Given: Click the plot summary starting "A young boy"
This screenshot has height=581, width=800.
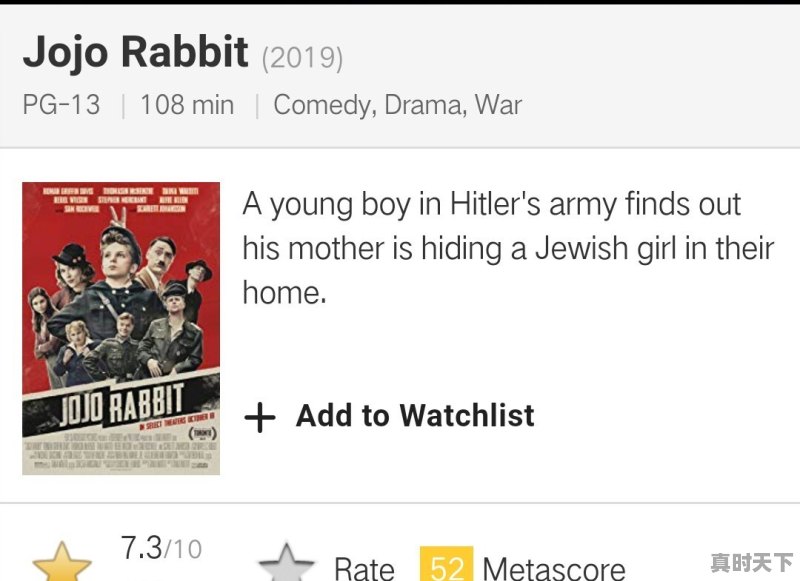Looking at the screenshot, I should (508, 248).
